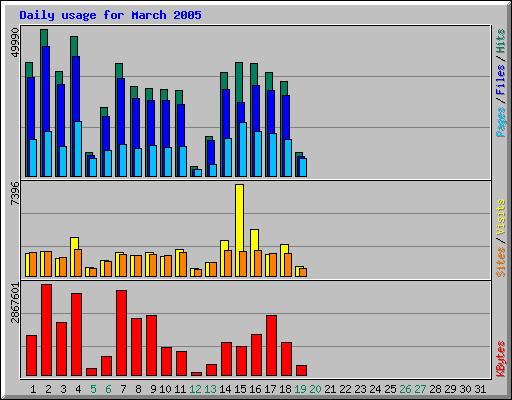Click day number 3 on the axis
Screen dimensions: 512x400
pos(63,389)
